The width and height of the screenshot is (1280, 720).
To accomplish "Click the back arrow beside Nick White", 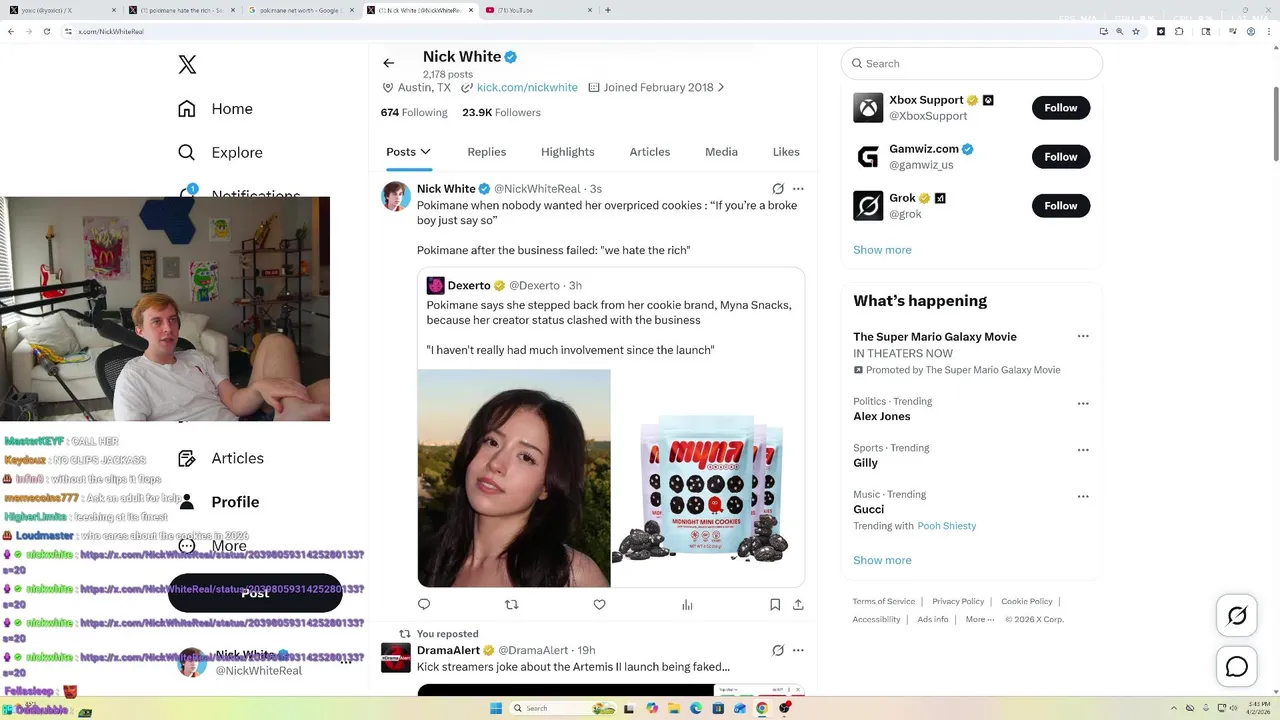I will pyautogui.click(x=389, y=63).
